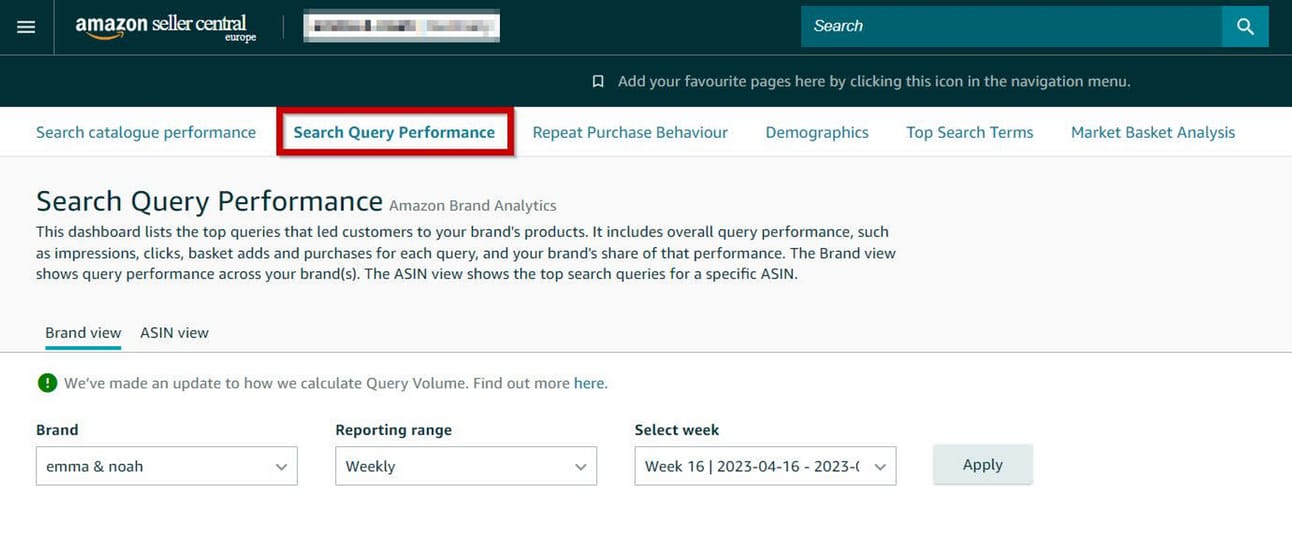The height and width of the screenshot is (559, 1292).
Task: Open the Demographics tab
Action: pos(817,132)
